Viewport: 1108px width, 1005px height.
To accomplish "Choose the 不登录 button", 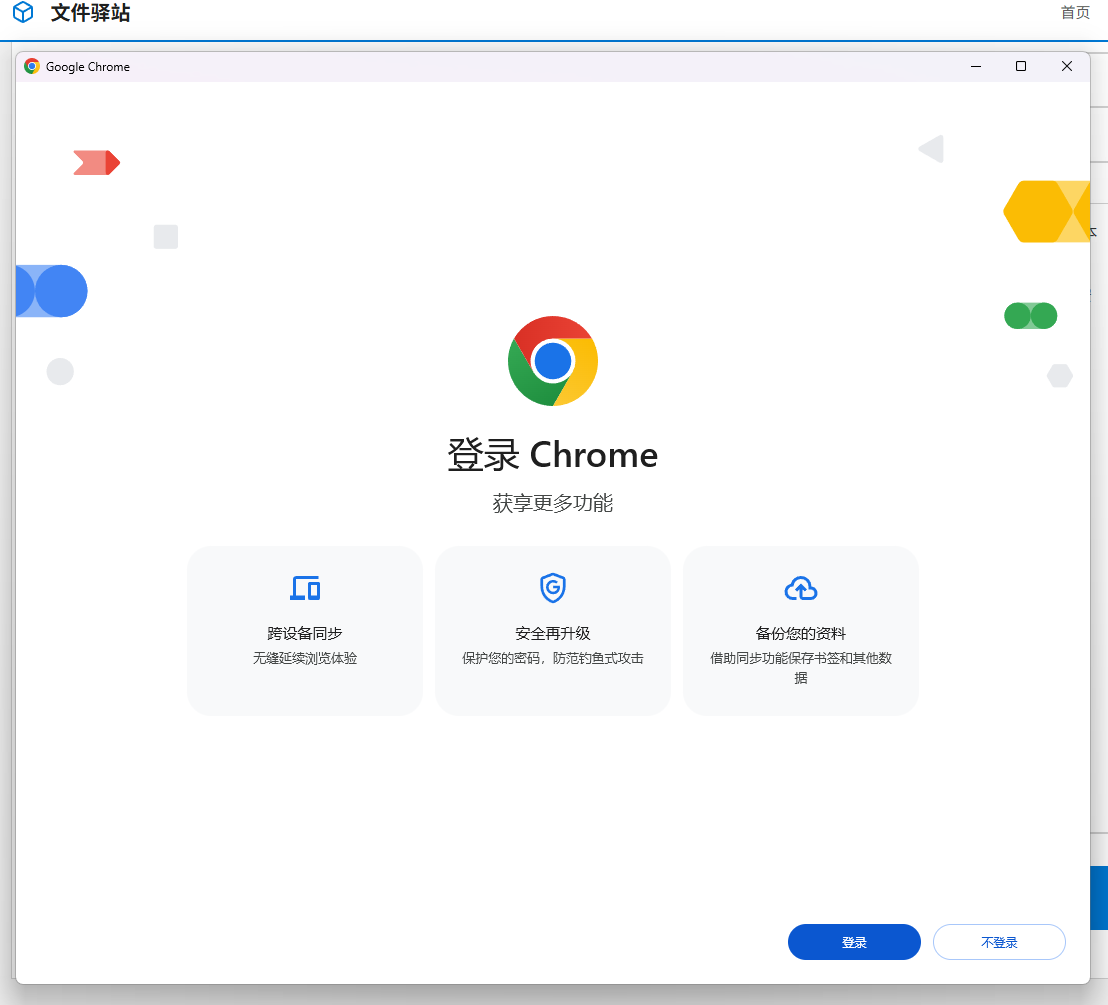I will [x=999, y=942].
